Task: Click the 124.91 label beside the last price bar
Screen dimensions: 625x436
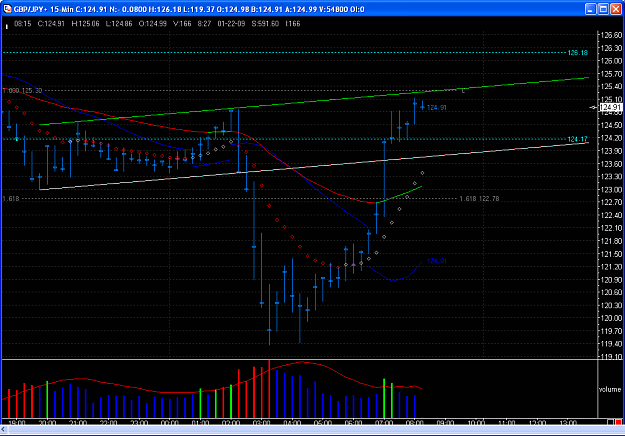Action: (437, 108)
